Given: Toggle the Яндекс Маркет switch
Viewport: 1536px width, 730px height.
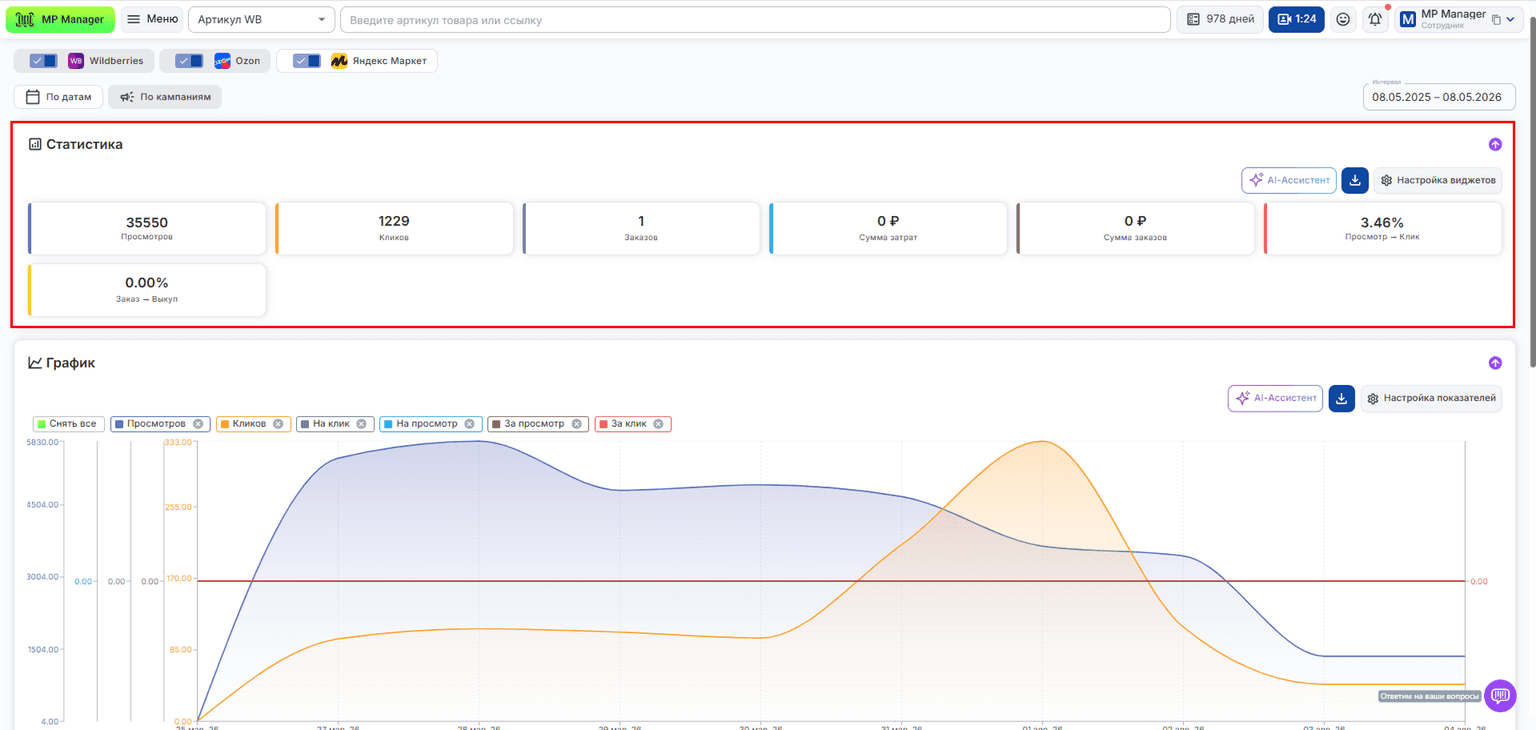Looking at the screenshot, I should 307,61.
